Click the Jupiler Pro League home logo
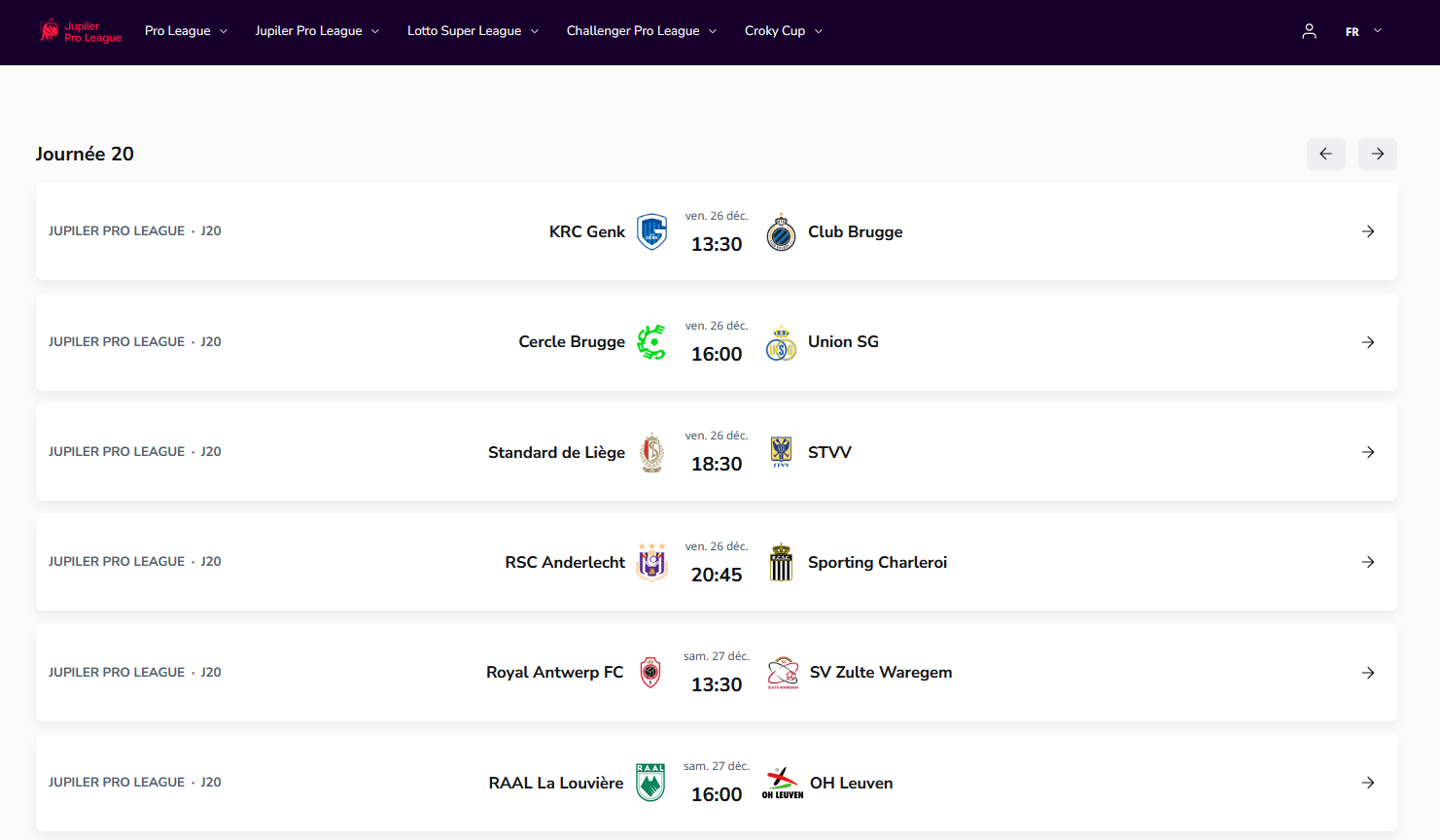The image size is (1440, 840). pos(81,31)
